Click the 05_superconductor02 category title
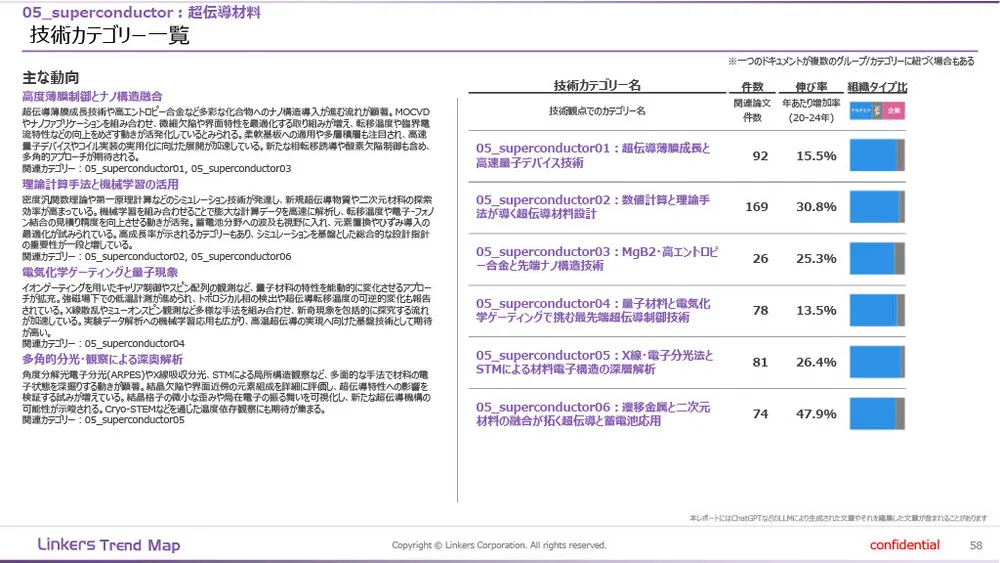The image size is (1000, 563). click(x=593, y=207)
